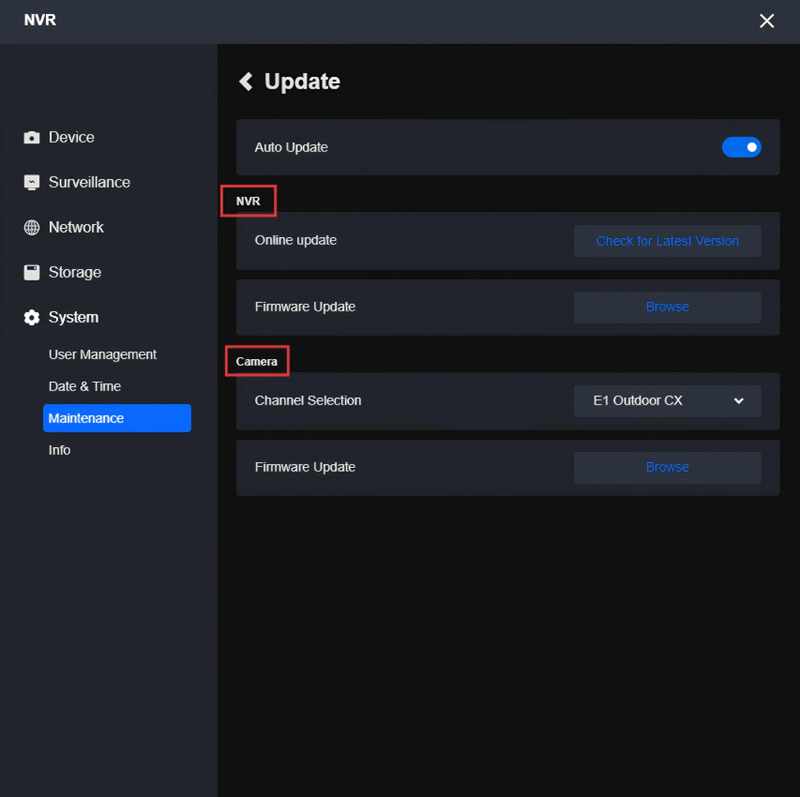800x797 pixels.
Task: Open the Info section
Action: [60, 451]
